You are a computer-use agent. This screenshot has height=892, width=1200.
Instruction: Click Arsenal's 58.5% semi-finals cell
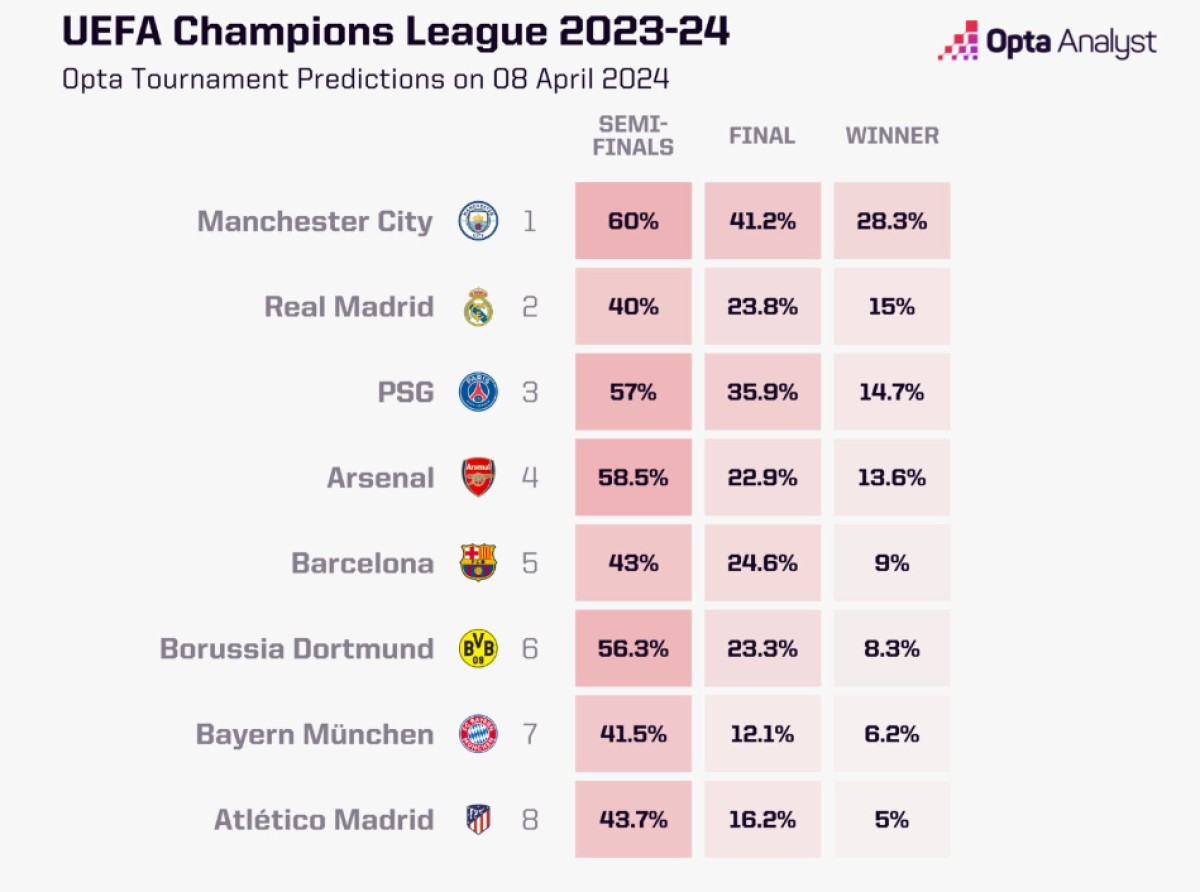pos(633,478)
